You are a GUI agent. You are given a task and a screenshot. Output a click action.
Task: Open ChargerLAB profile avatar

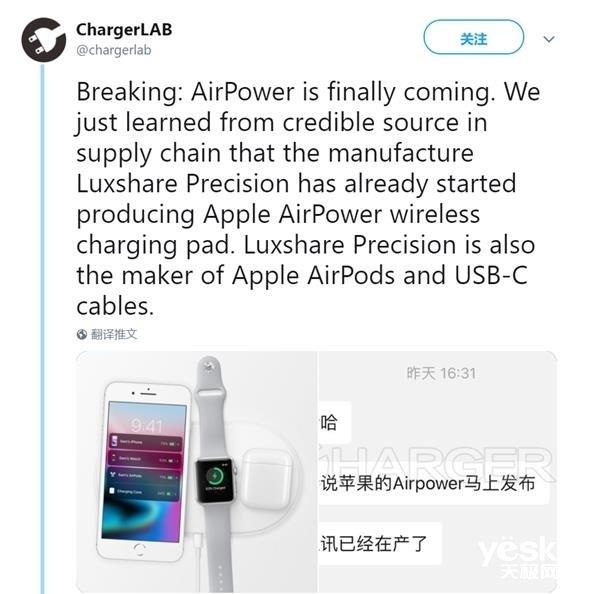44,39
